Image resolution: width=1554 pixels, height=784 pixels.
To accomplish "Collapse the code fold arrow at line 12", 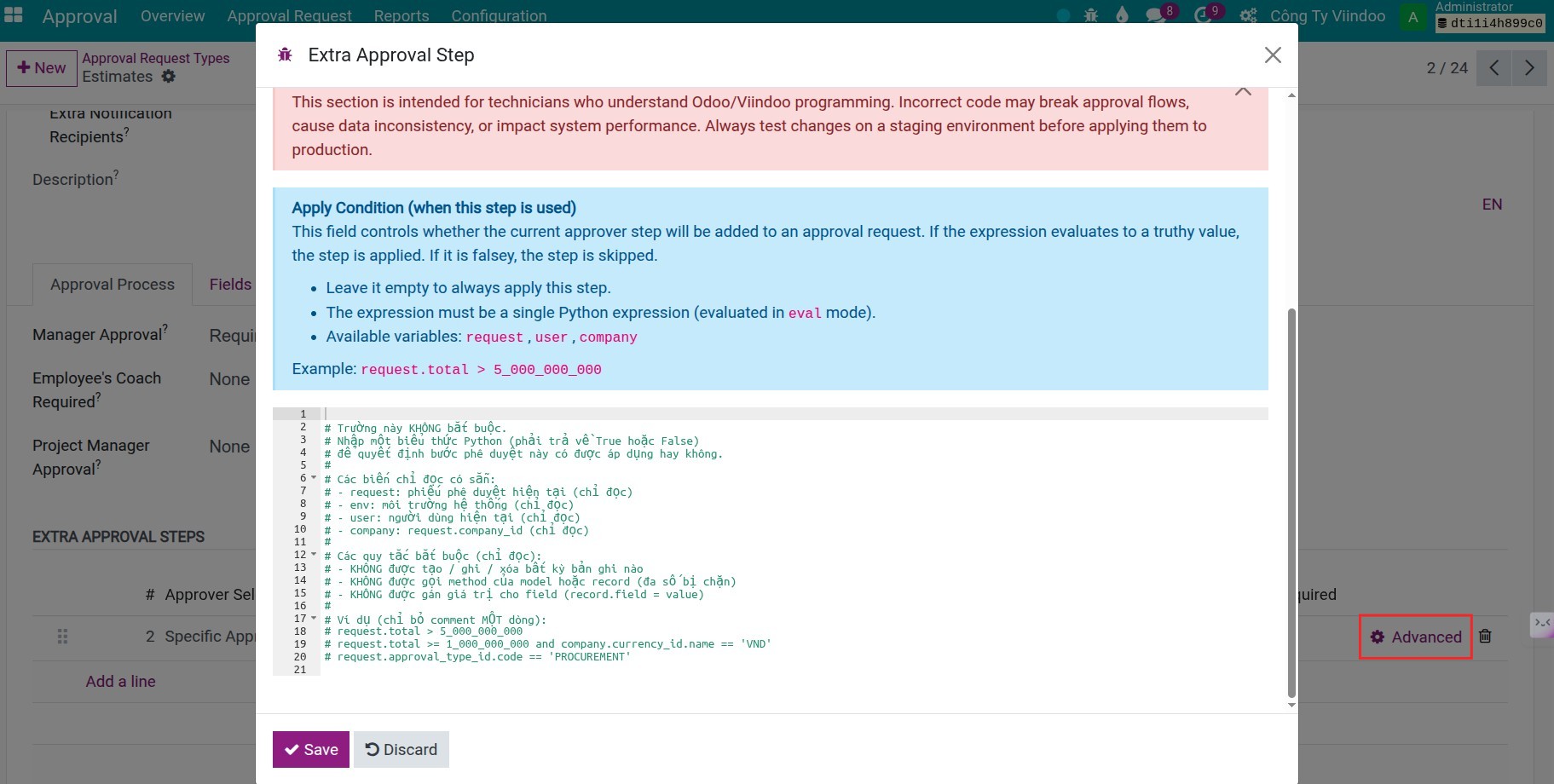I will [314, 555].
